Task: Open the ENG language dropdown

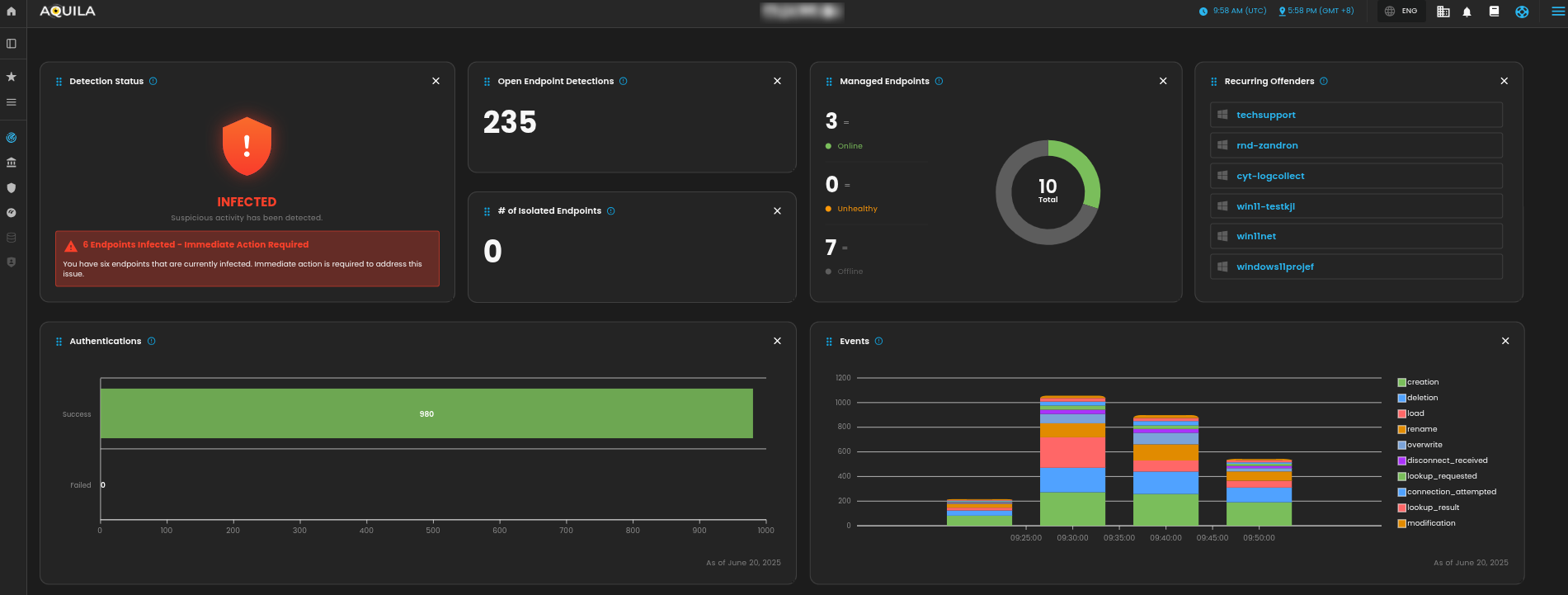Action: click(1401, 12)
